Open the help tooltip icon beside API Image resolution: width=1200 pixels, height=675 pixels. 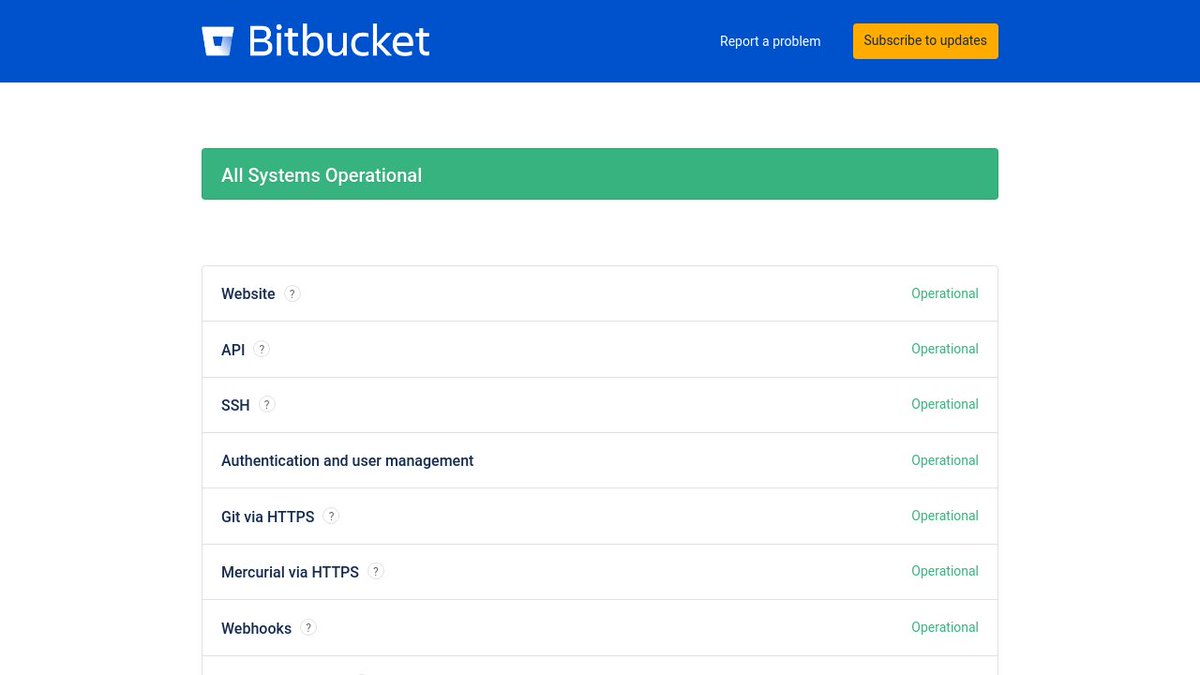262,349
